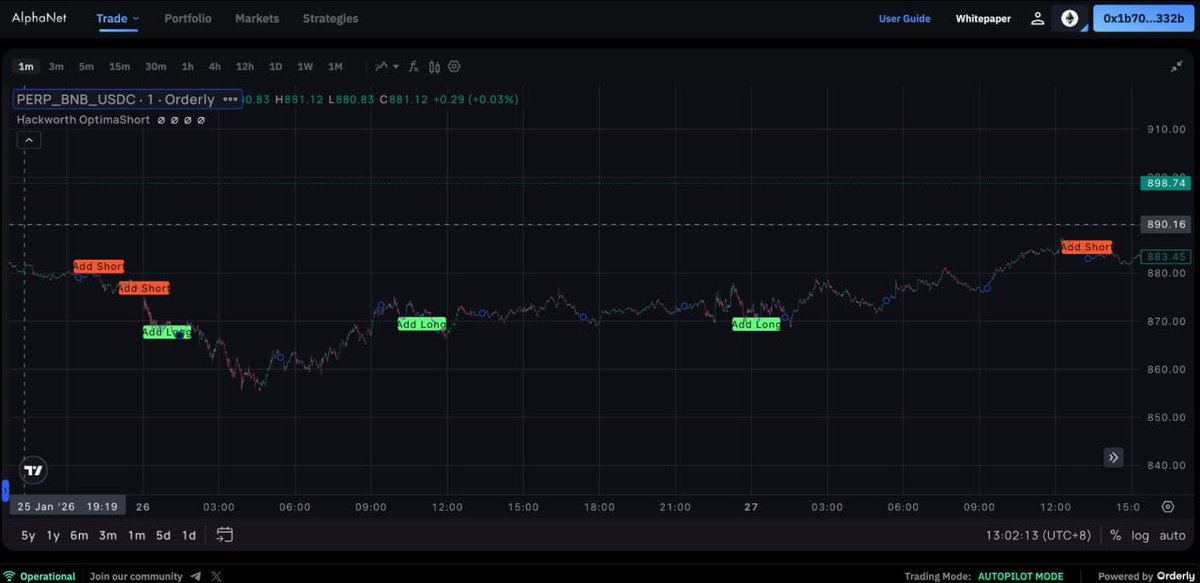Select the 5y date range
Screen dimensions: 1200x583
[x=28, y=535]
